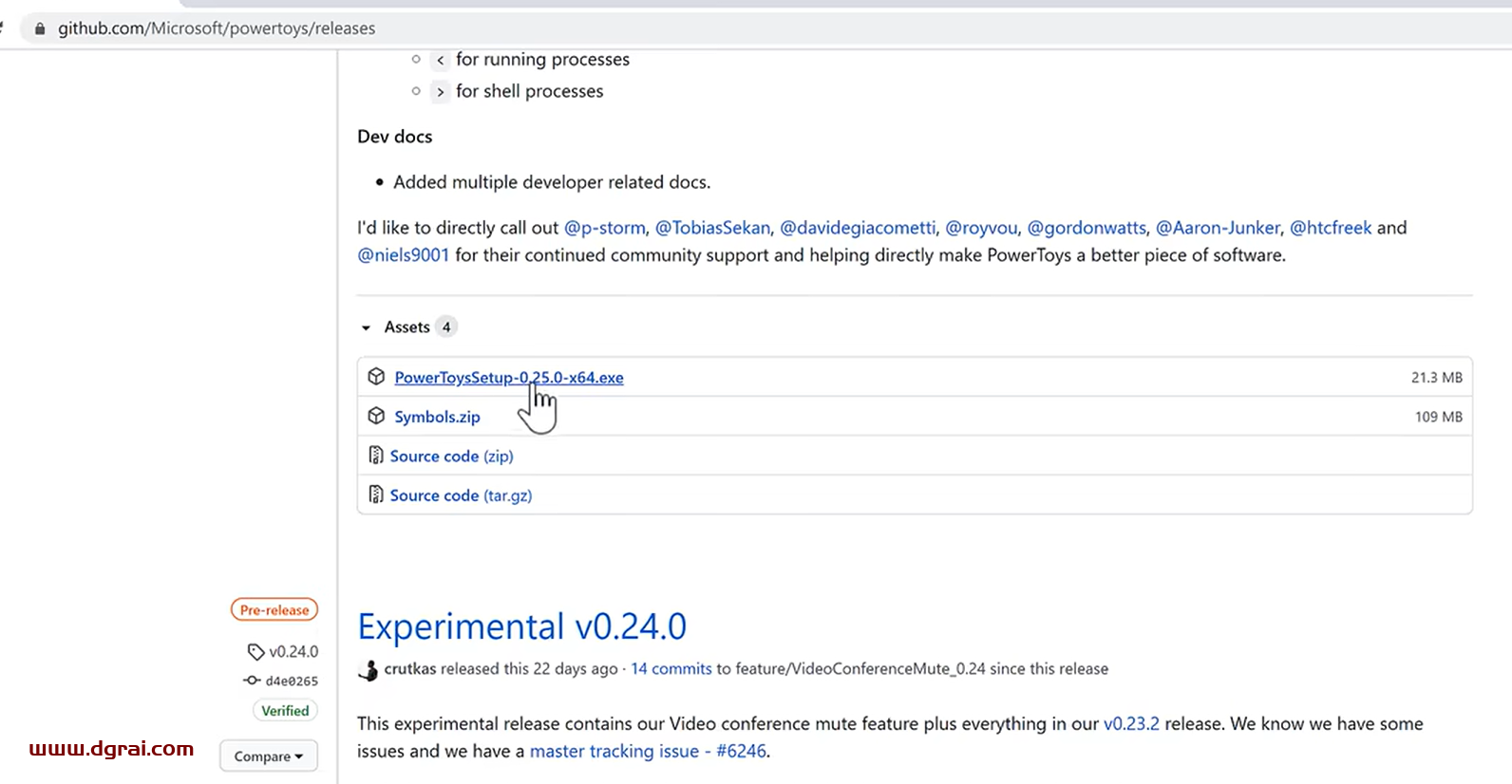Image resolution: width=1512 pixels, height=784 pixels.
Task: Click the 21.3 MB file size
Action: pyautogui.click(x=1436, y=378)
